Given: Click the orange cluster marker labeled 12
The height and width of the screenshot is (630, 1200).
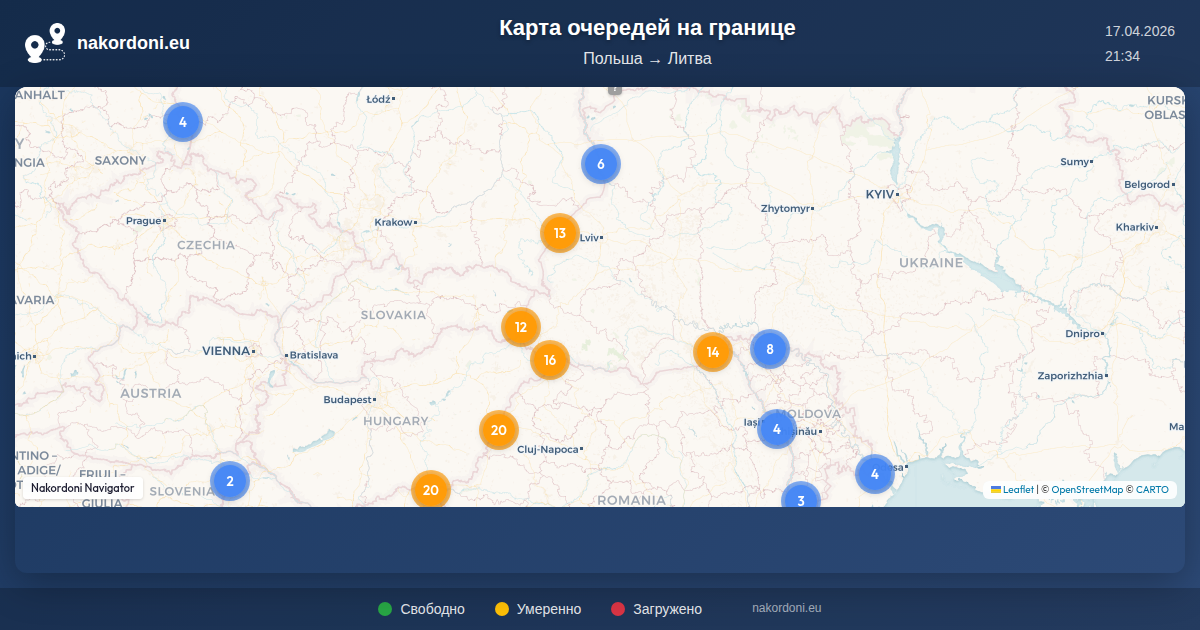Looking at the screenshot, I should pyautogui.click(x=521, y=327).
